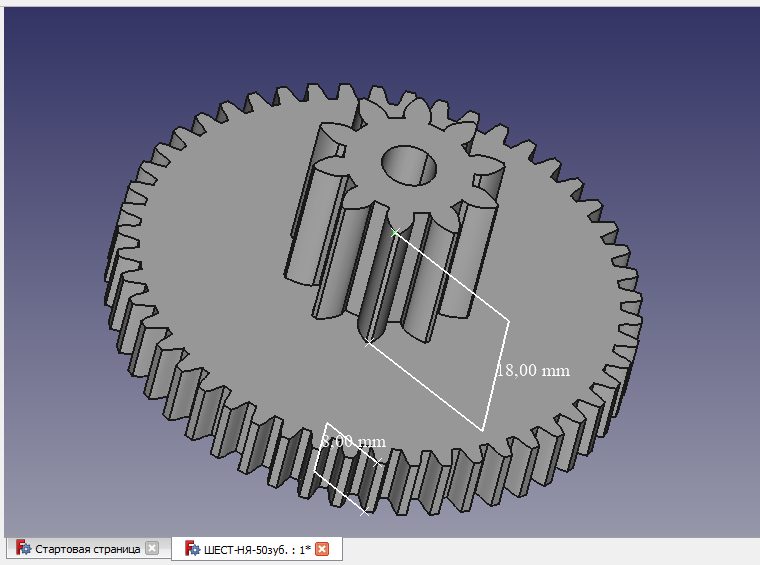Select the green measurement point on the pinion edge

[x=395, y=233]
